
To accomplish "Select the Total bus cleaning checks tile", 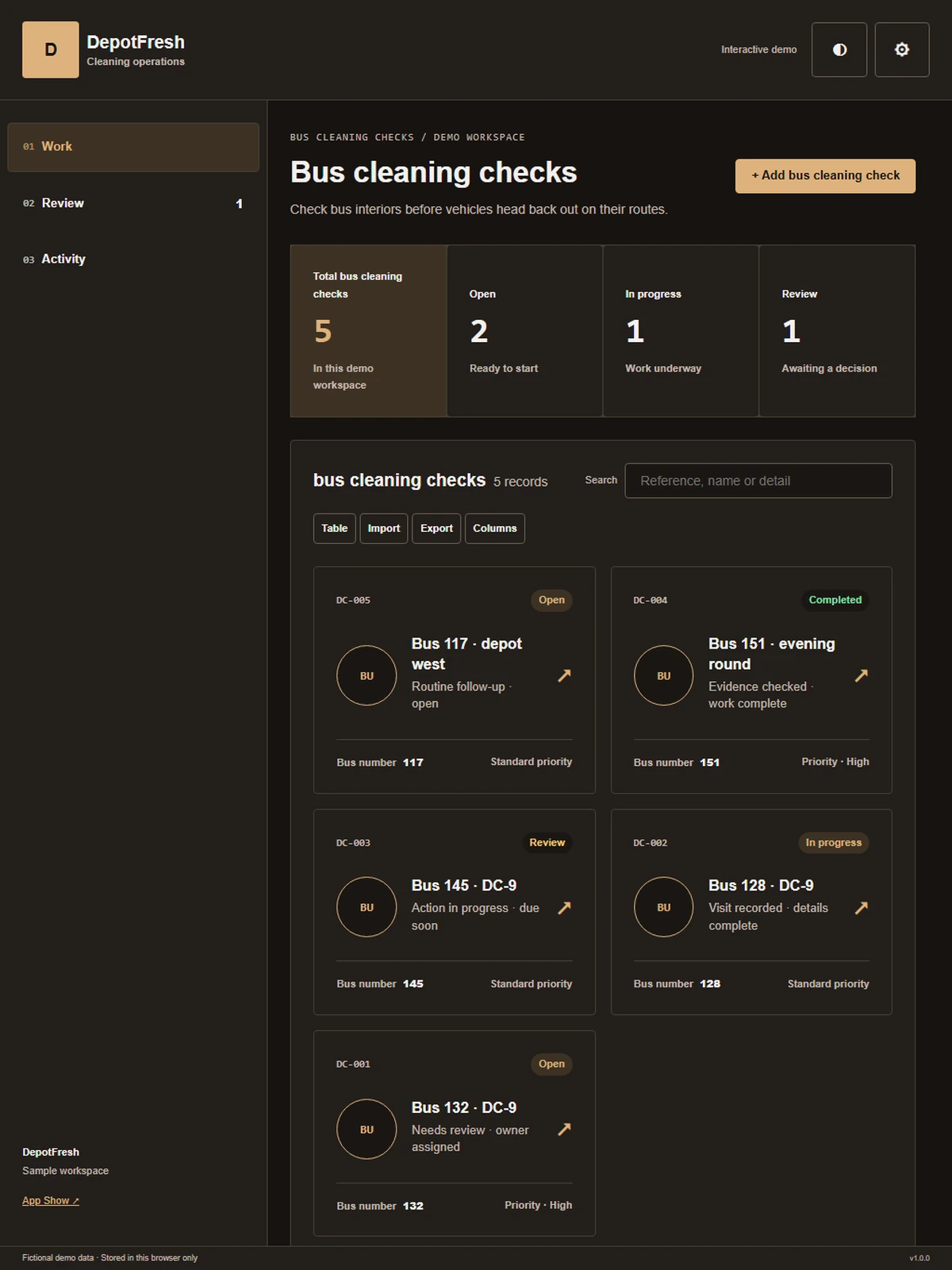I will click(x=368, y=331).
